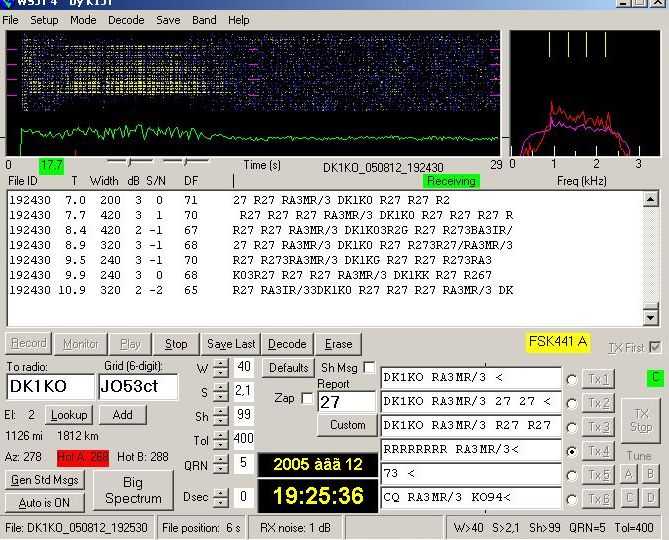Image resolution: width=669 pixels, height=540 pixels.
Task: Select decoded line at T 10.9
Action: (261, 290)
